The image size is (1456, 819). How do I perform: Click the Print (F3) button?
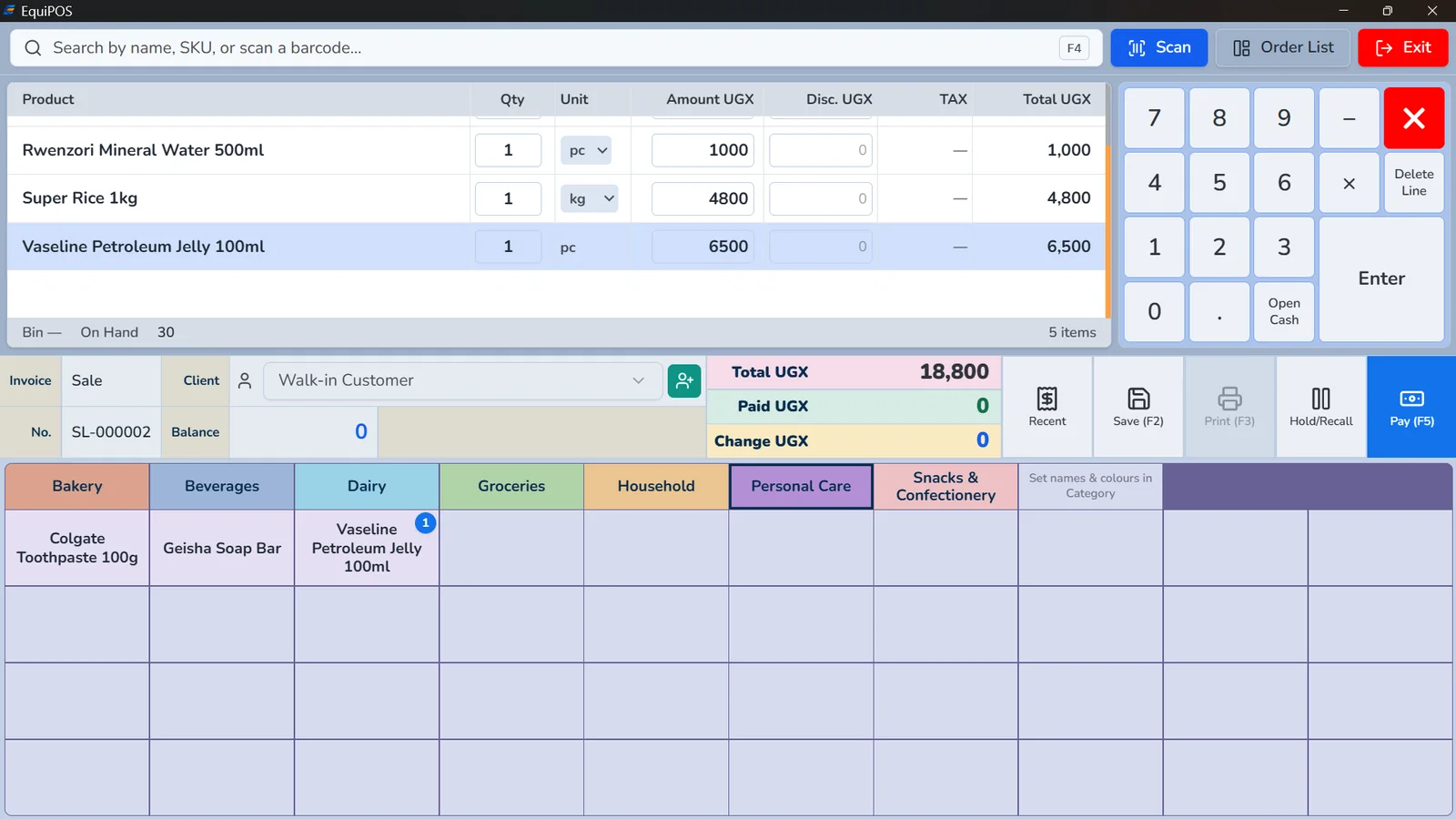pos(1229,407)
